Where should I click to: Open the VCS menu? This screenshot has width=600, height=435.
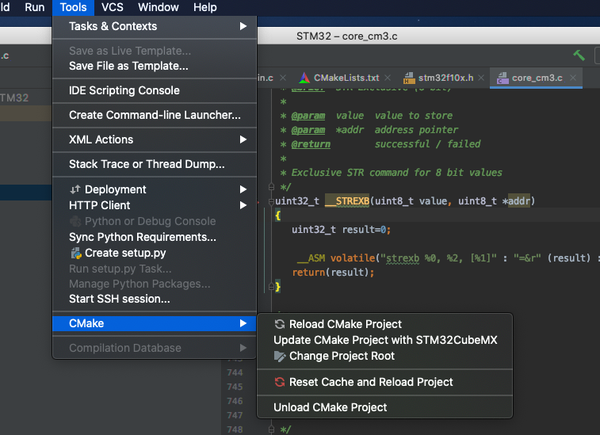click(112, 7)
